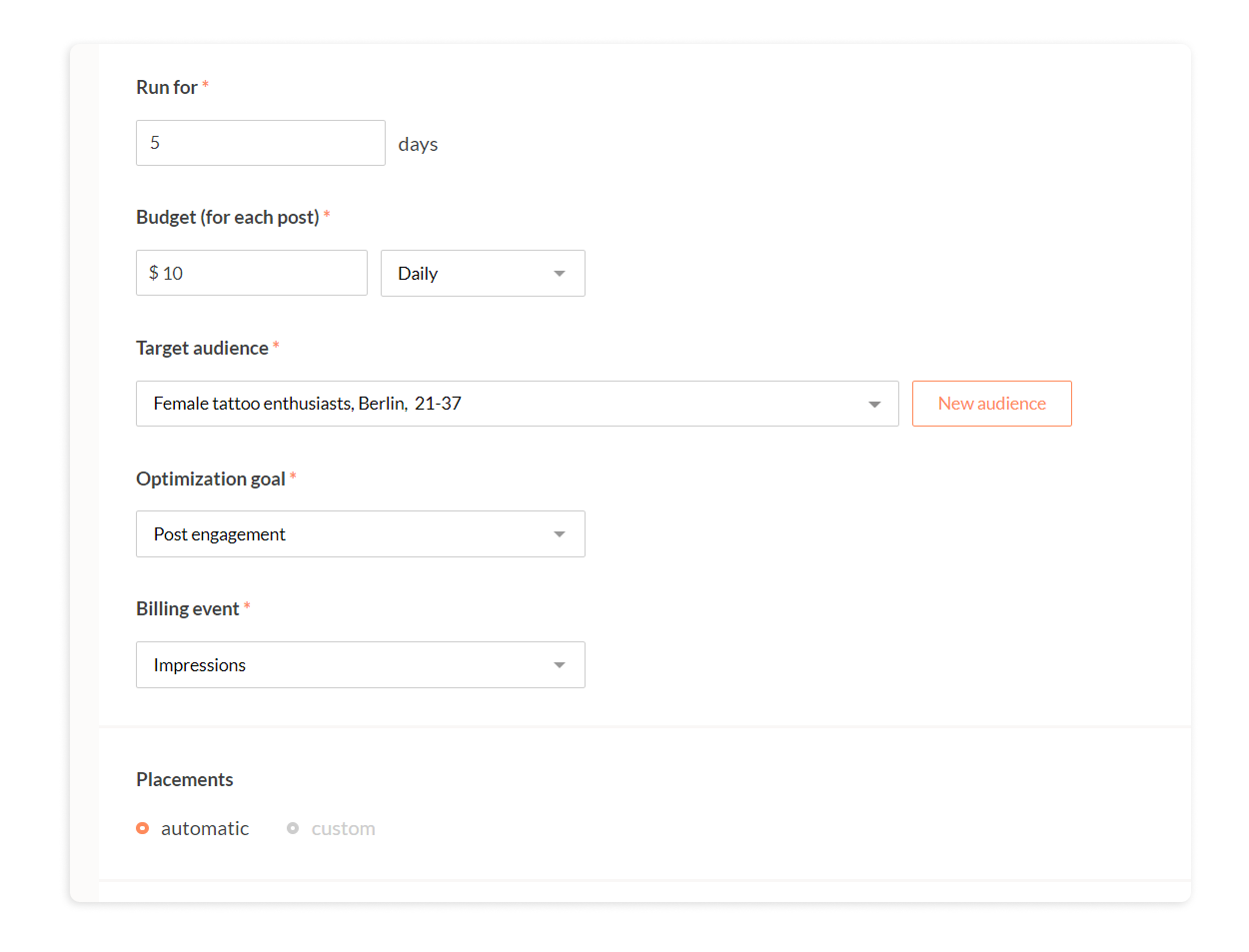This screenshot has width=1249, height=952.
Task: Click the "custom" placement label text
Action: pyautogui.click(x=343, y=828)
